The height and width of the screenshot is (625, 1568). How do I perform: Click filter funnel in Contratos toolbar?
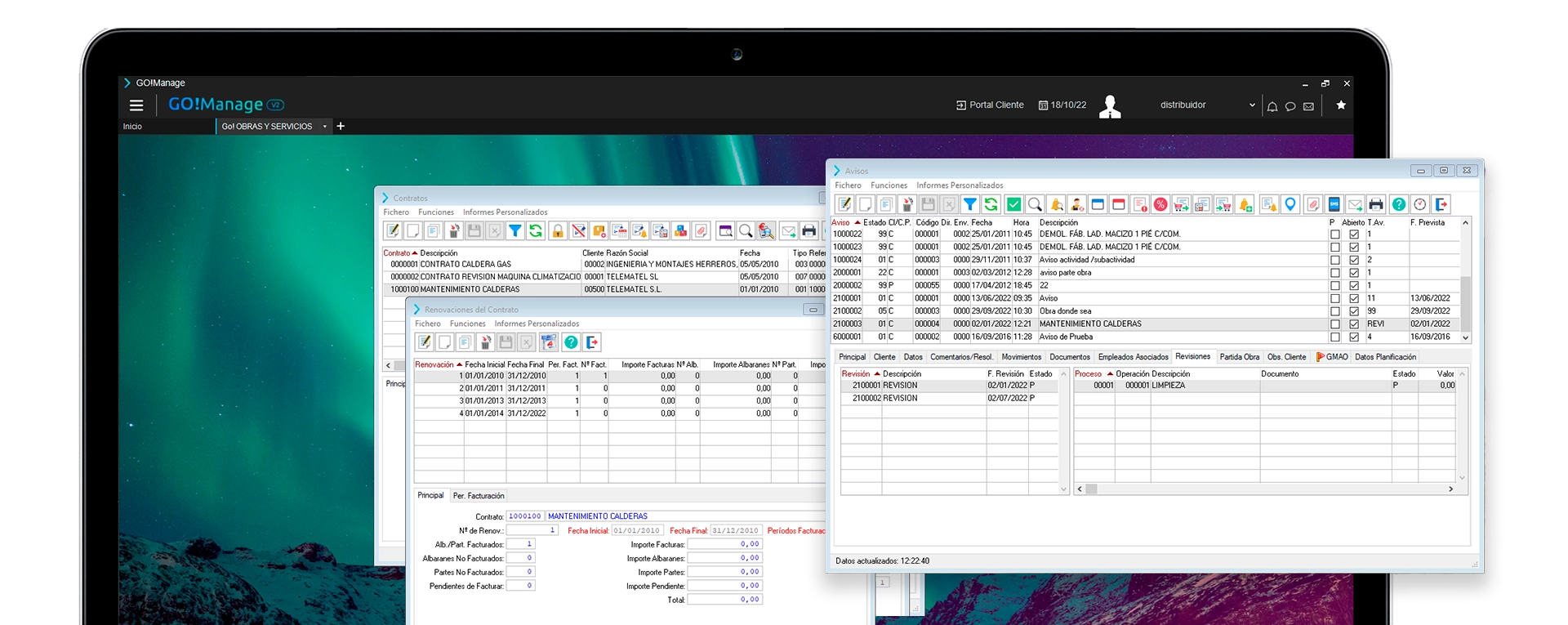[514, 231]
